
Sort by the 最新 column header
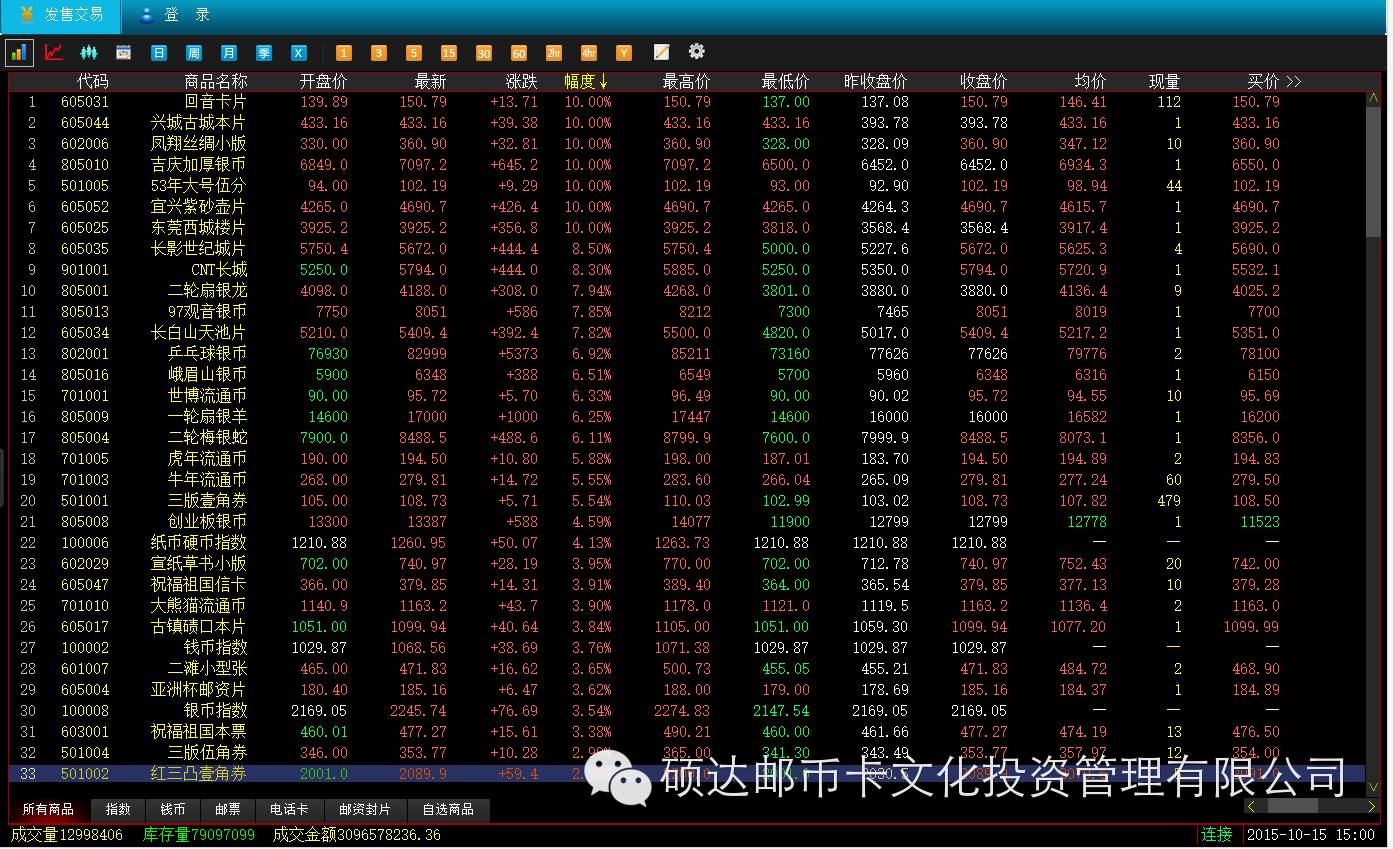point(431,81)
